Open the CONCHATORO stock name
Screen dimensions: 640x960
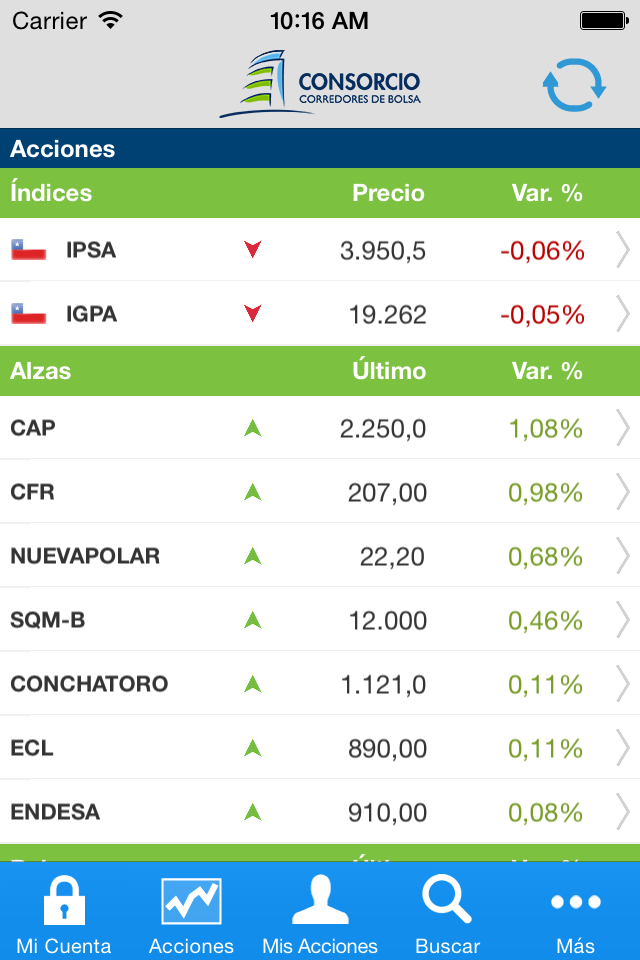click(89, 684)
